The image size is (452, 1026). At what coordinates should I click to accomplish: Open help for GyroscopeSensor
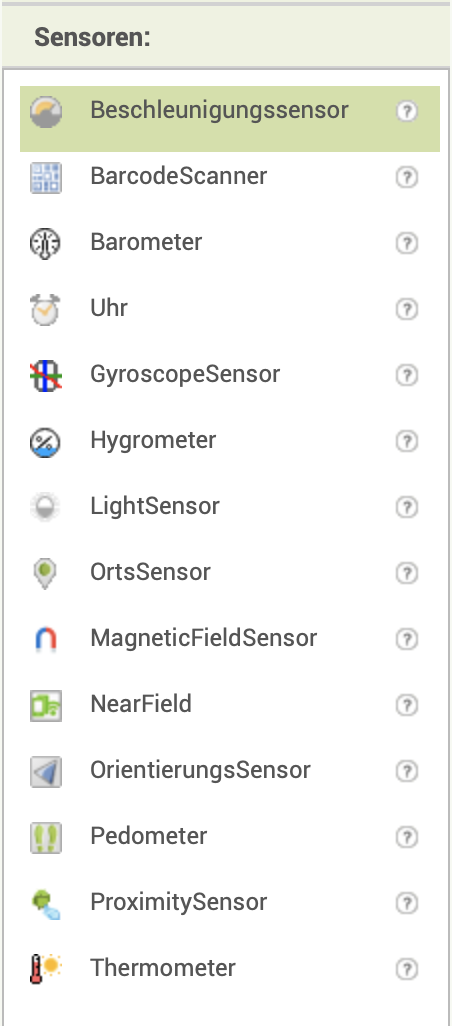tap(407, 375)
